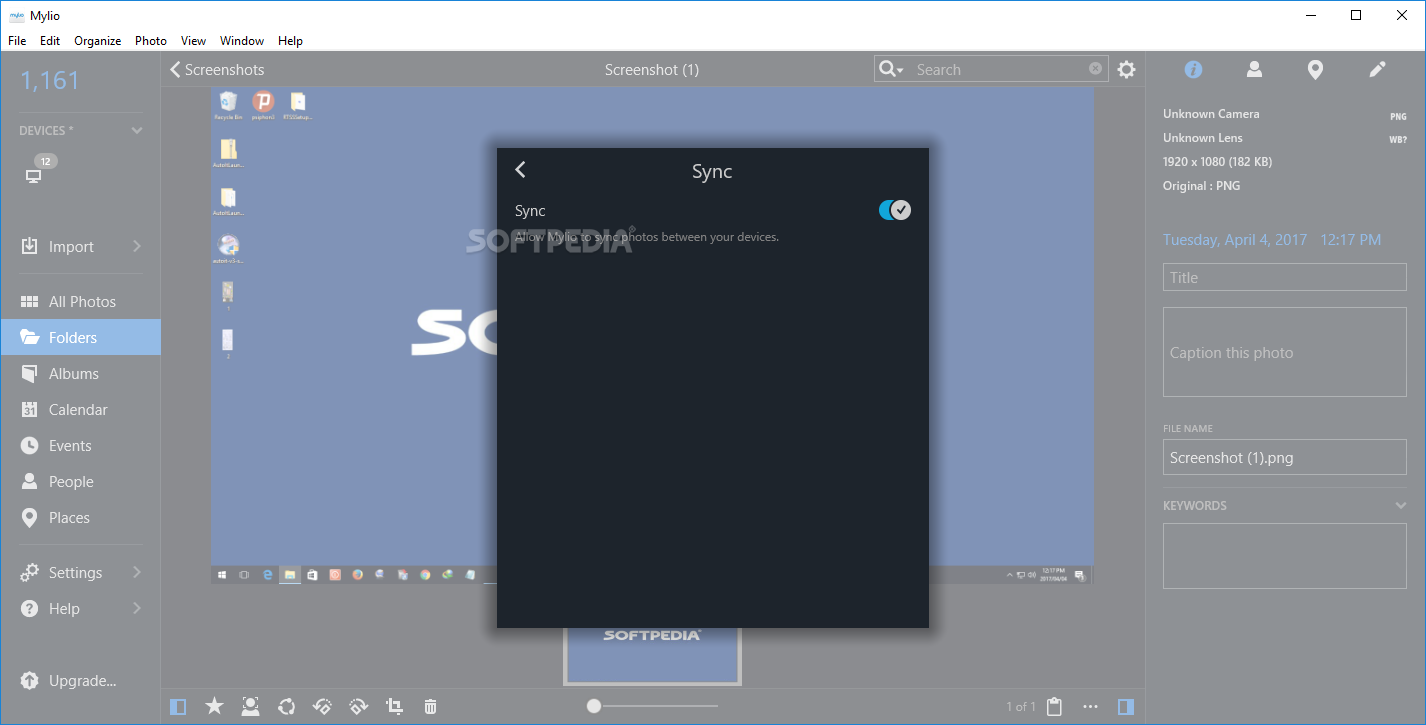Open face tagging tool icon

(x=250, y=706)
